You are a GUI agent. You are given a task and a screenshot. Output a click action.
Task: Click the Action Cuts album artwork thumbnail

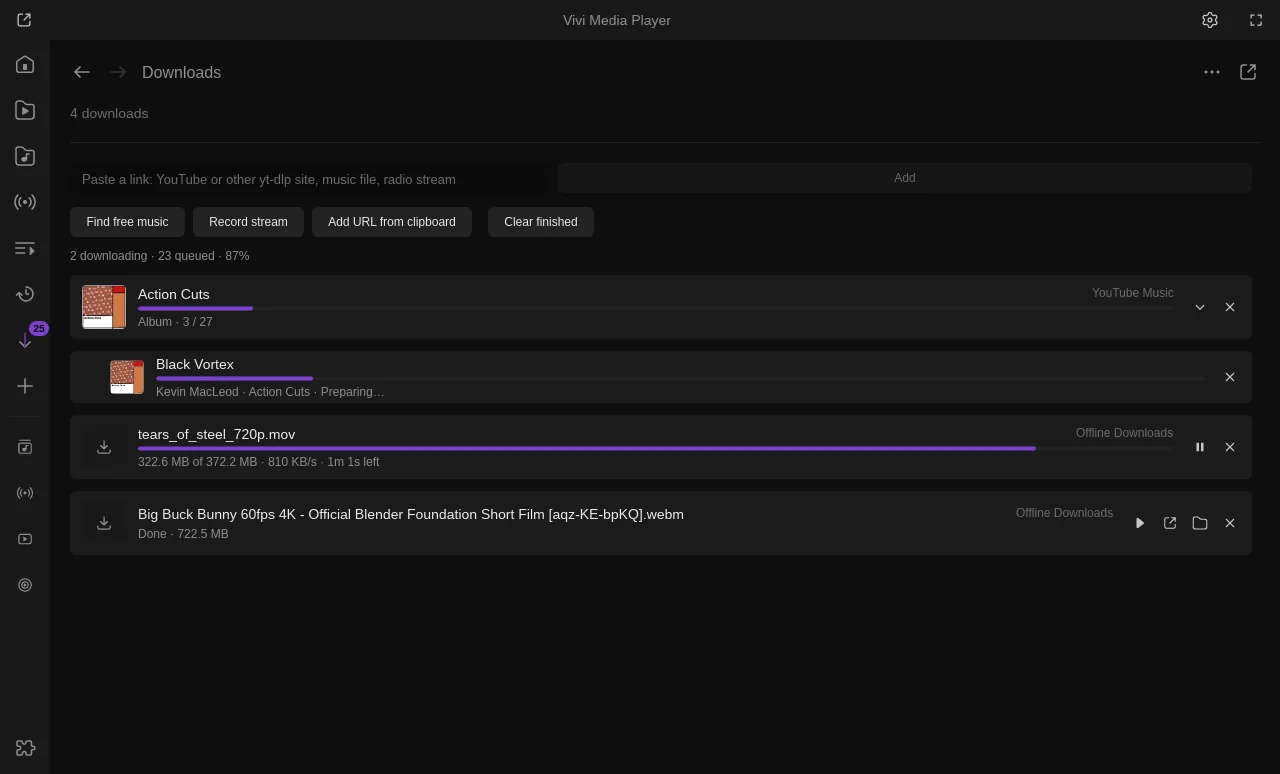(x=104, y=307)
